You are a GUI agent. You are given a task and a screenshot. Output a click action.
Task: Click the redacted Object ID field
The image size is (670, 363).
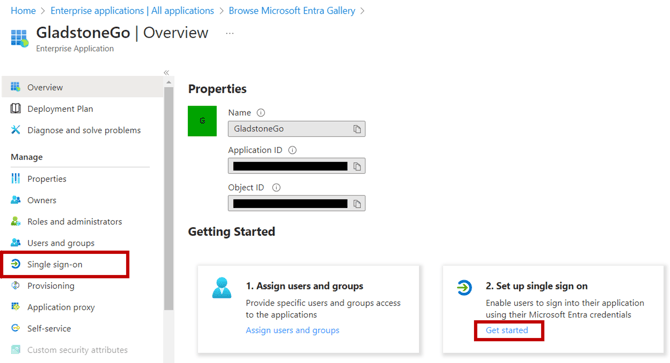tap(297, 204)
